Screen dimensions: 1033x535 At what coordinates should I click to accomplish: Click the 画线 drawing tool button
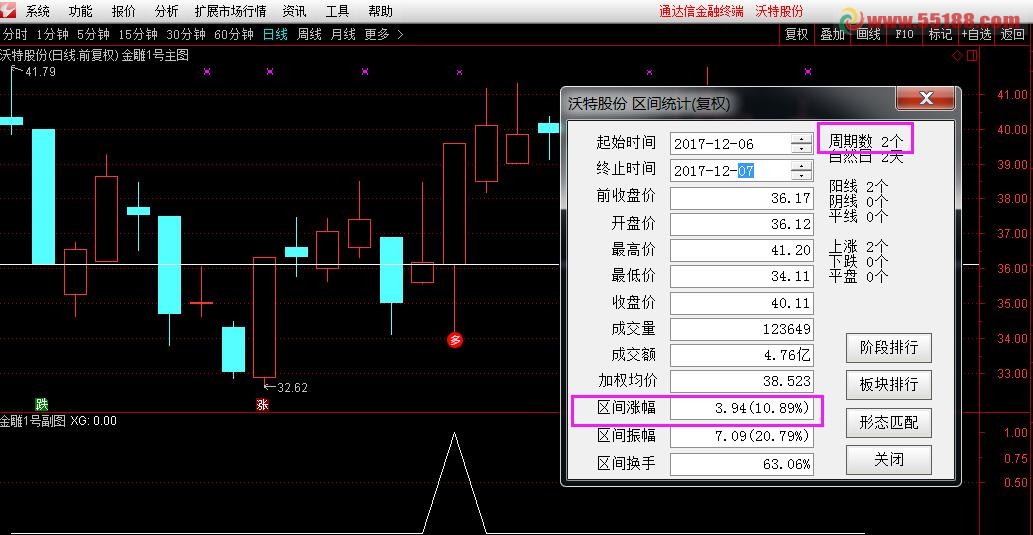tap(868, 34)
